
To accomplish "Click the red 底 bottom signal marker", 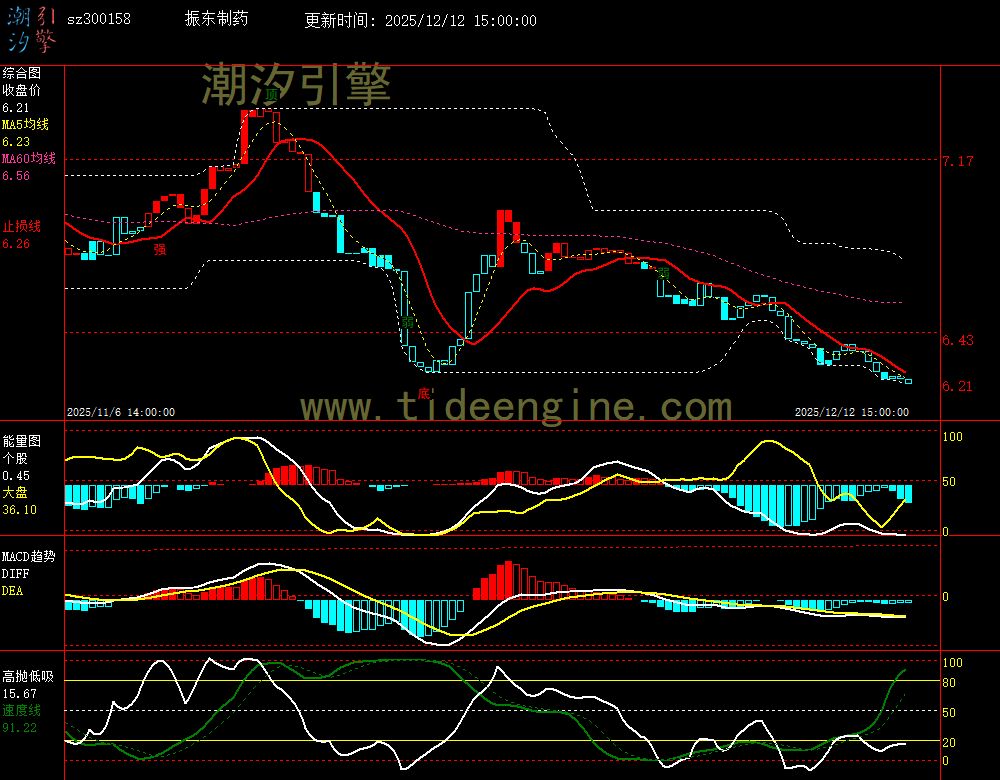I will tap(424, 392).
